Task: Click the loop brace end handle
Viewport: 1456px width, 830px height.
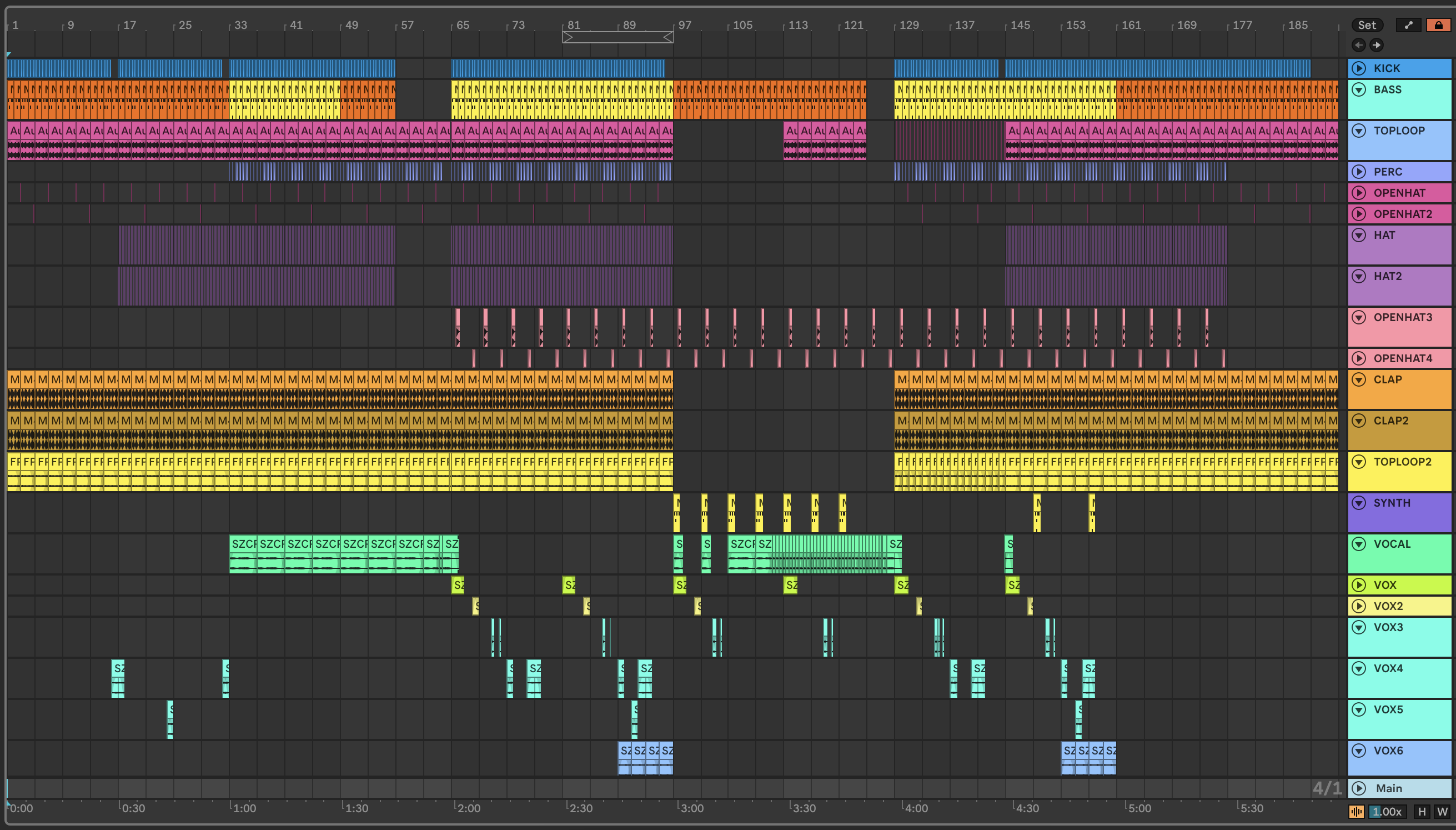Action: point(669,37)
